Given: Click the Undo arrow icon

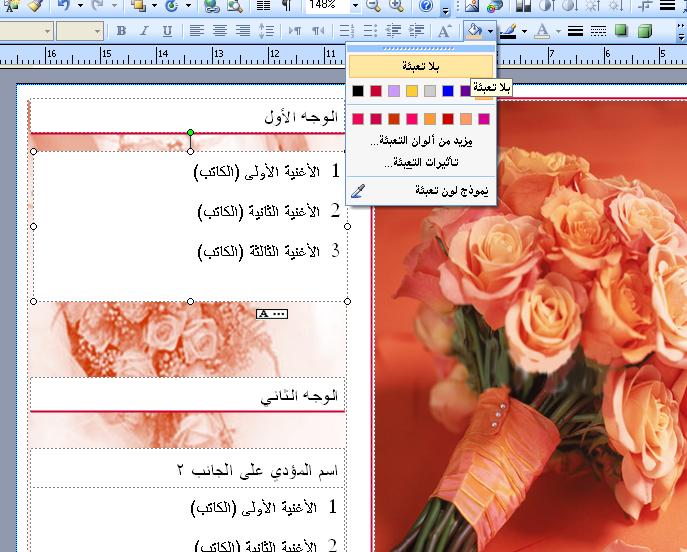Looking at the screenshot, I should coord(65,6).
